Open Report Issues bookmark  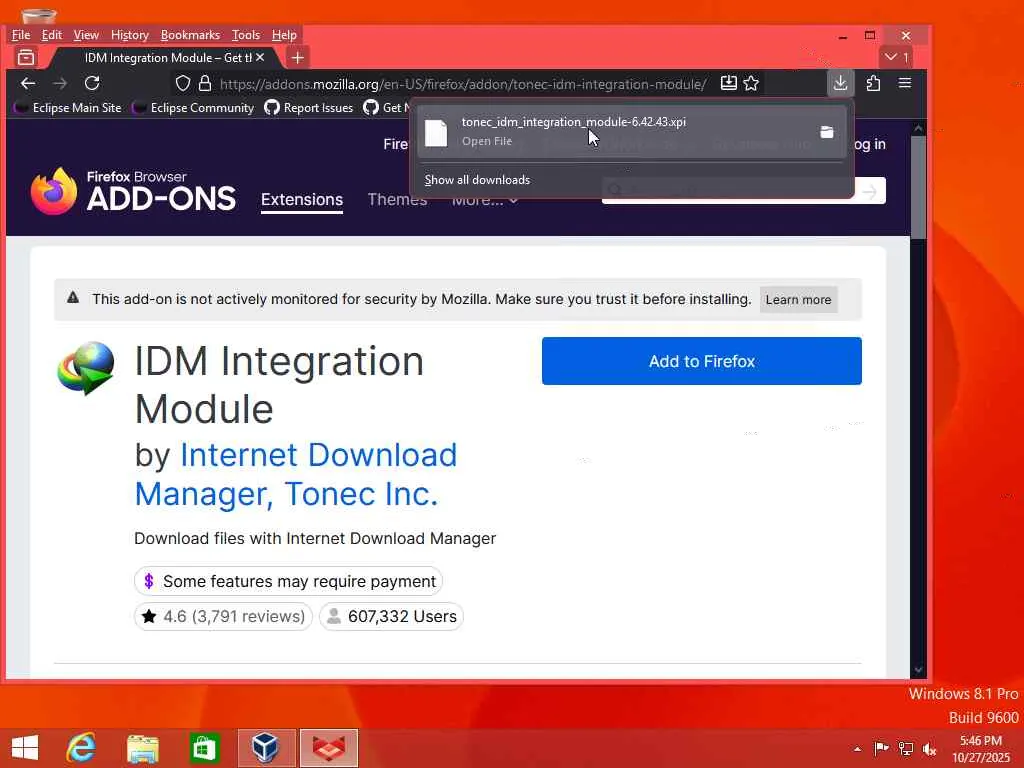309,108
